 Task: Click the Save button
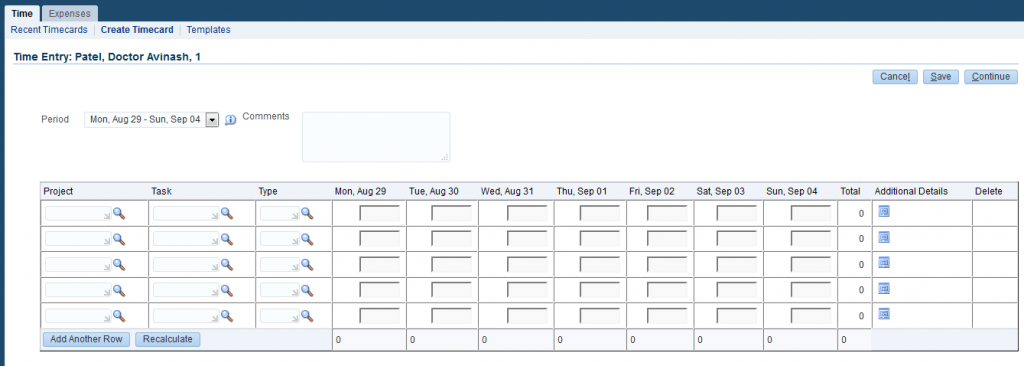[940, 76]
